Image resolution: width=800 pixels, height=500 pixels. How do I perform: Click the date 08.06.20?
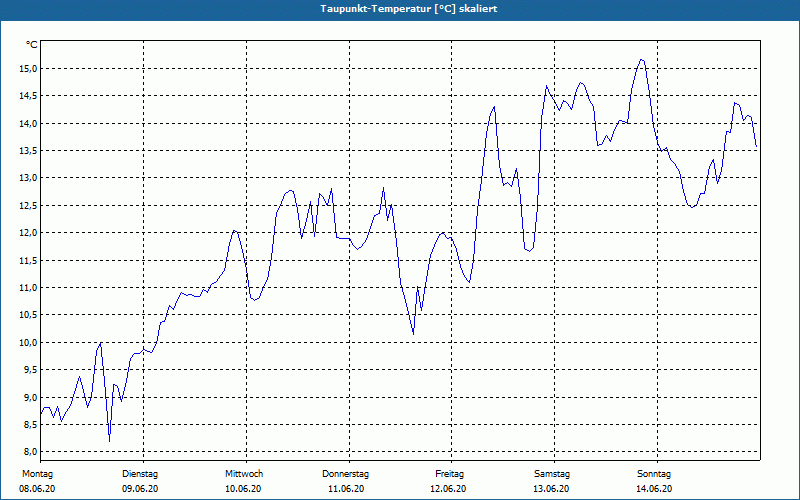37,489
